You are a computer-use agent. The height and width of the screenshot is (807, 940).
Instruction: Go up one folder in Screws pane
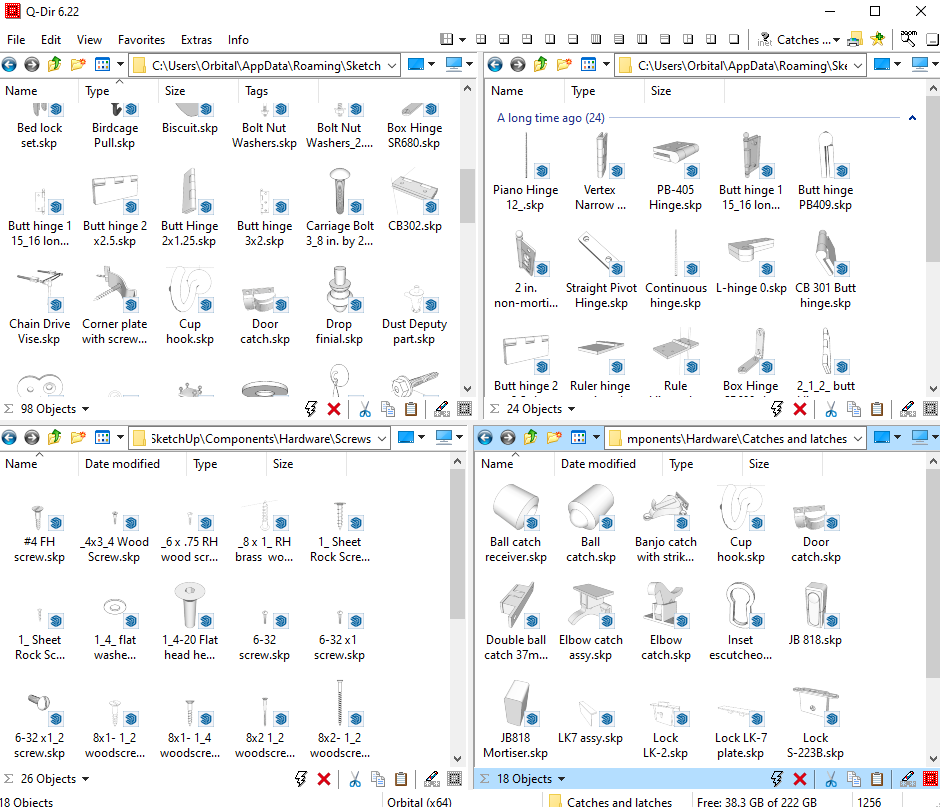click(x=55, y=438)
